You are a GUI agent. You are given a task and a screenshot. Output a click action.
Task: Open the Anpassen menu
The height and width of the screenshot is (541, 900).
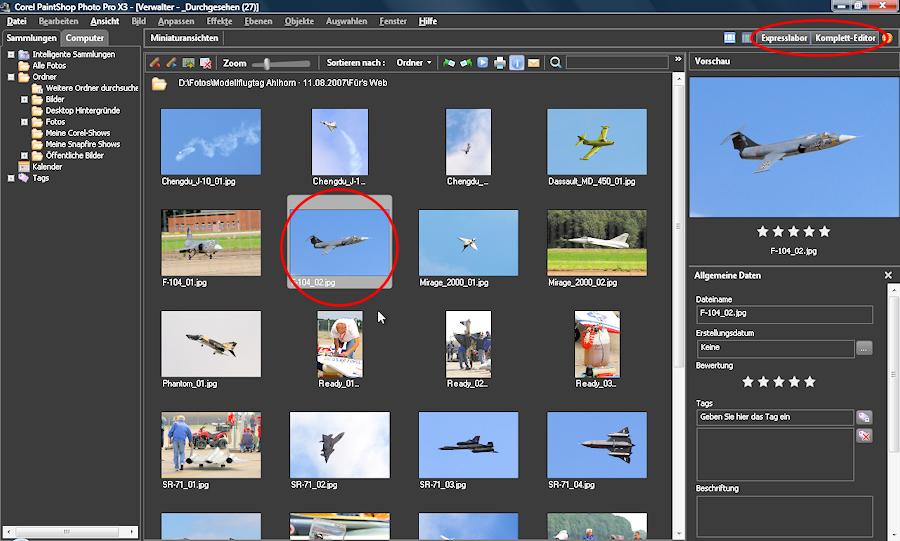coord(176,21)
